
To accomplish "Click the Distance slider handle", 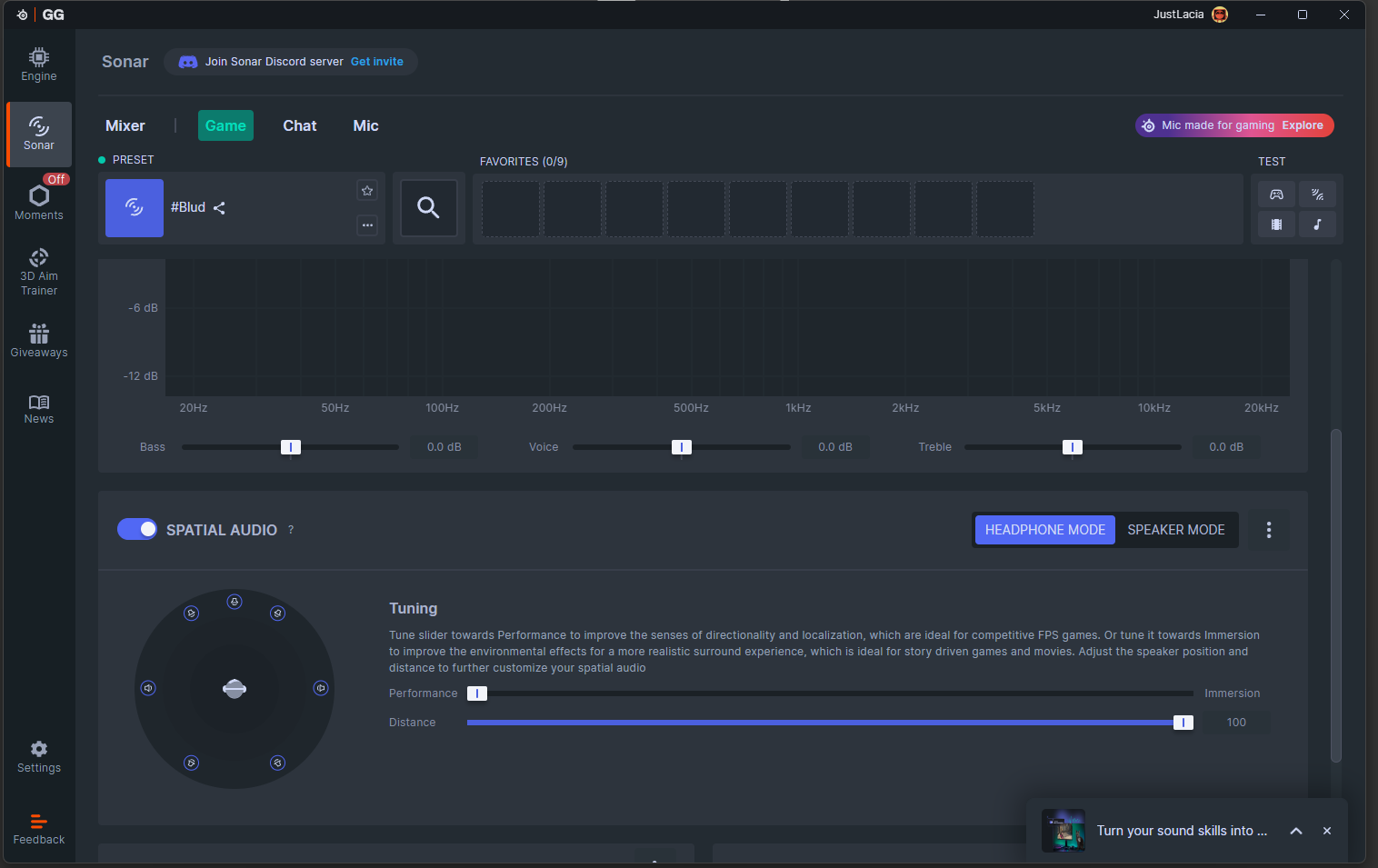I will tap(1183, 723).
